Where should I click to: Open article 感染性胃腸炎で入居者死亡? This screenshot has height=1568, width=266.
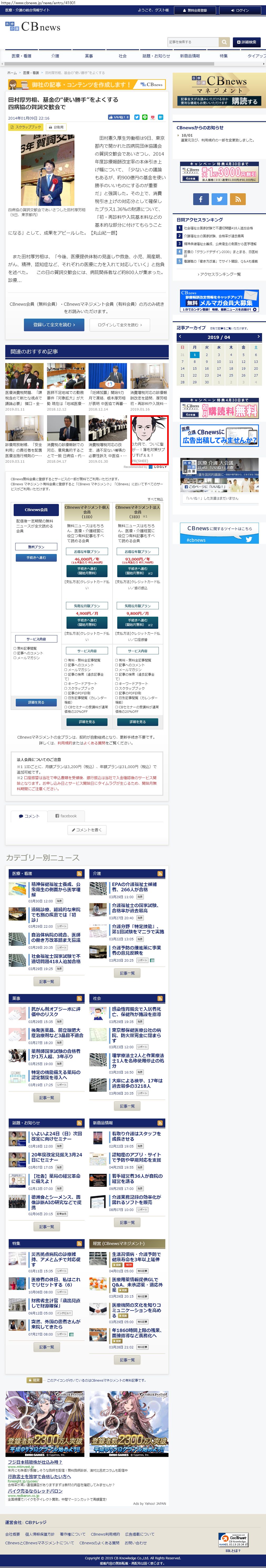[137, 1012]
